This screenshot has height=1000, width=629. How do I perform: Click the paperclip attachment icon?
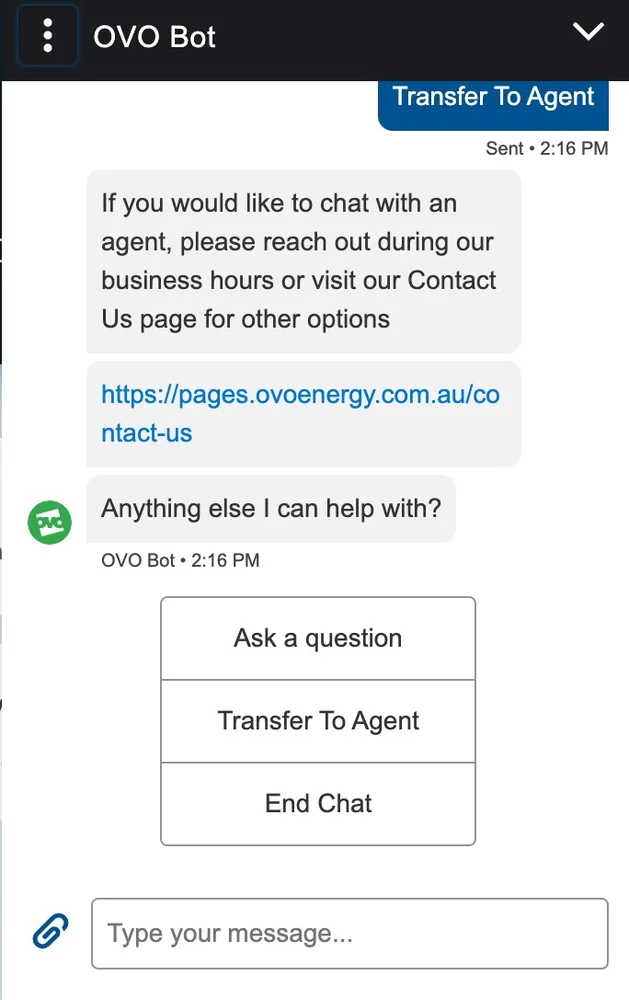tap(49, 933)
